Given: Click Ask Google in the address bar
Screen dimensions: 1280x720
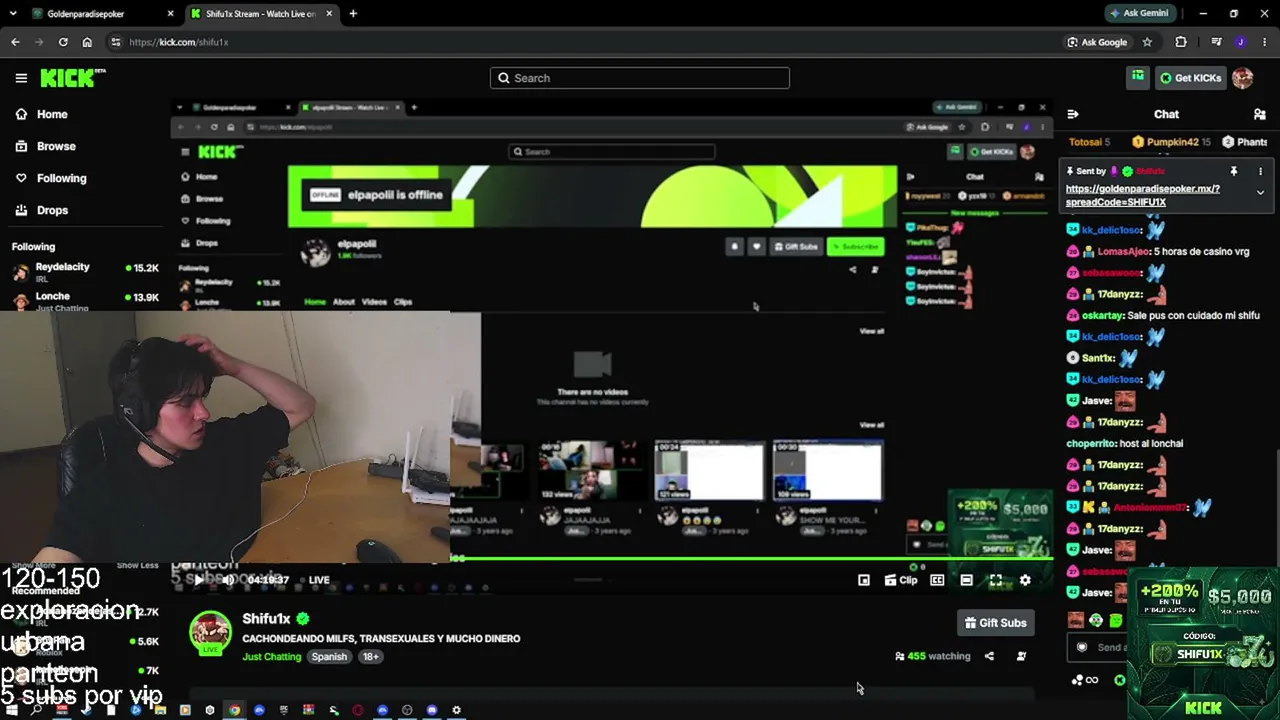Looking at the screenshot, I should [1098, 42].
